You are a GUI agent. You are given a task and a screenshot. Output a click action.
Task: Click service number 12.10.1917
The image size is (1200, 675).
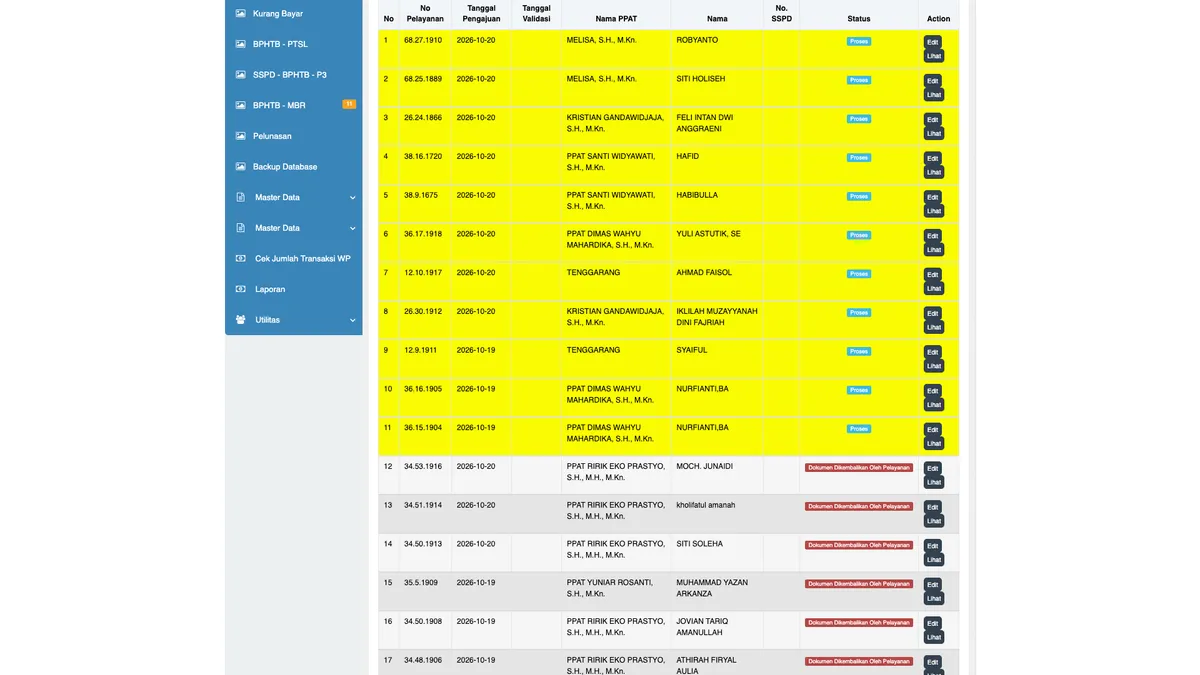[x=423, y=272]
